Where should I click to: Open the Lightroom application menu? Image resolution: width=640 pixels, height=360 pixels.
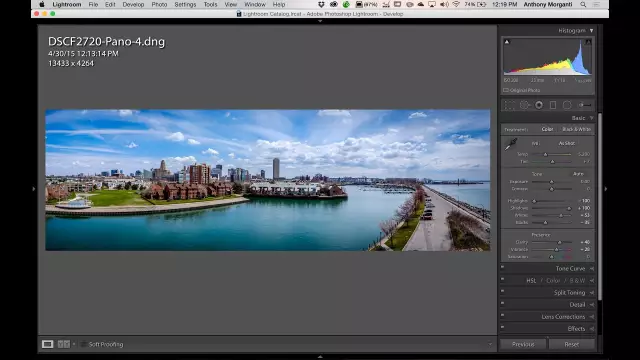67,4
